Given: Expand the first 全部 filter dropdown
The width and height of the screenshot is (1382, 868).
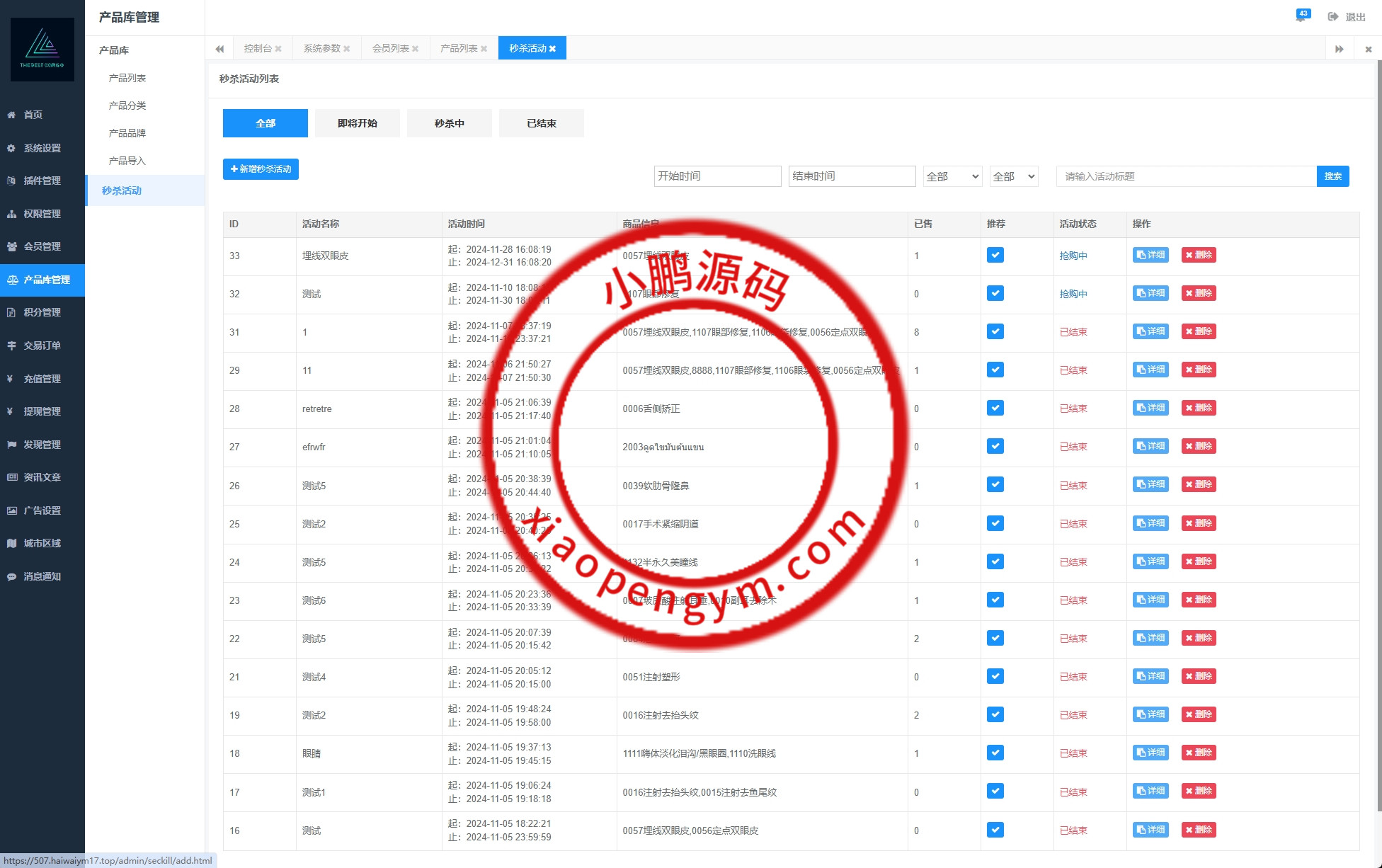Looking at the screenshot, I should click(x=952, y=176).
